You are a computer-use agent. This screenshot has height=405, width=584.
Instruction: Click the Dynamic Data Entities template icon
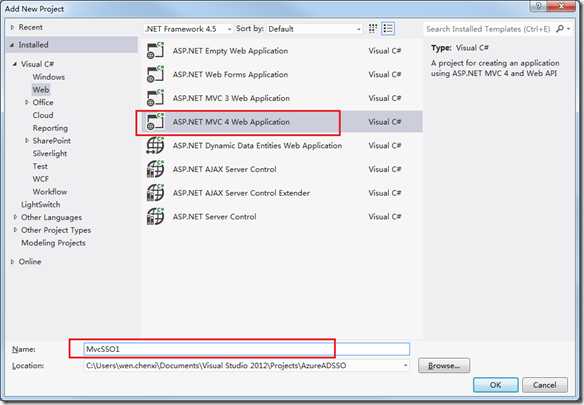pyautogui.click(x=155, y=146)
